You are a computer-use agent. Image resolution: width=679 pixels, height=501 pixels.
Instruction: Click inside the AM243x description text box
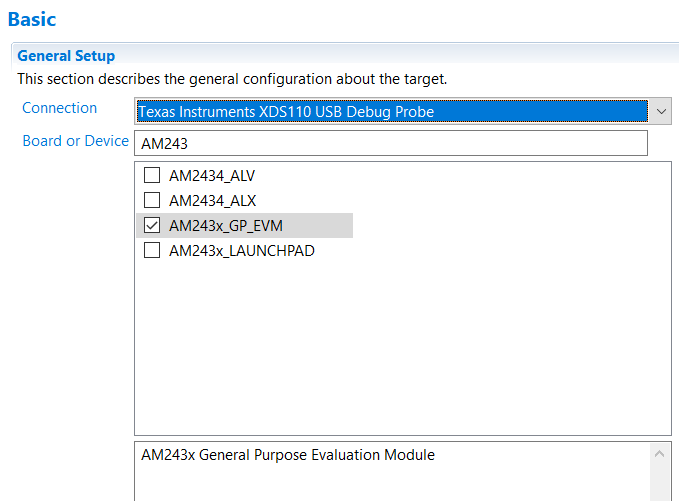coord(390,480)
